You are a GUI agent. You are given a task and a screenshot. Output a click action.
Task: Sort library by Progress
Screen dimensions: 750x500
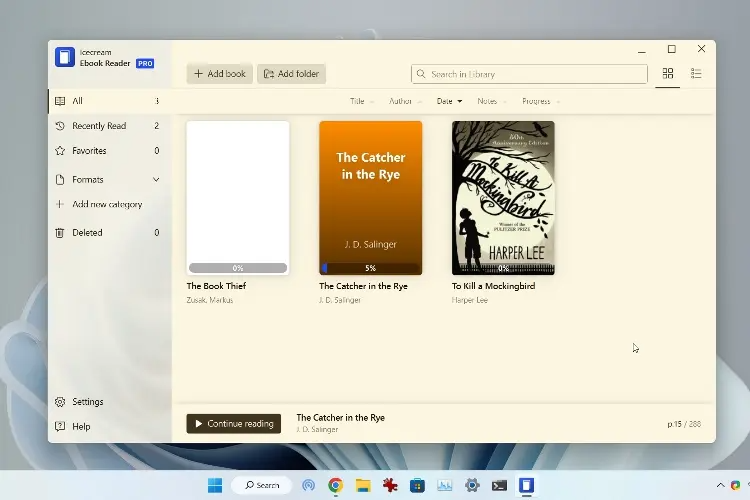pyautogui.click(x=540, y=101)
